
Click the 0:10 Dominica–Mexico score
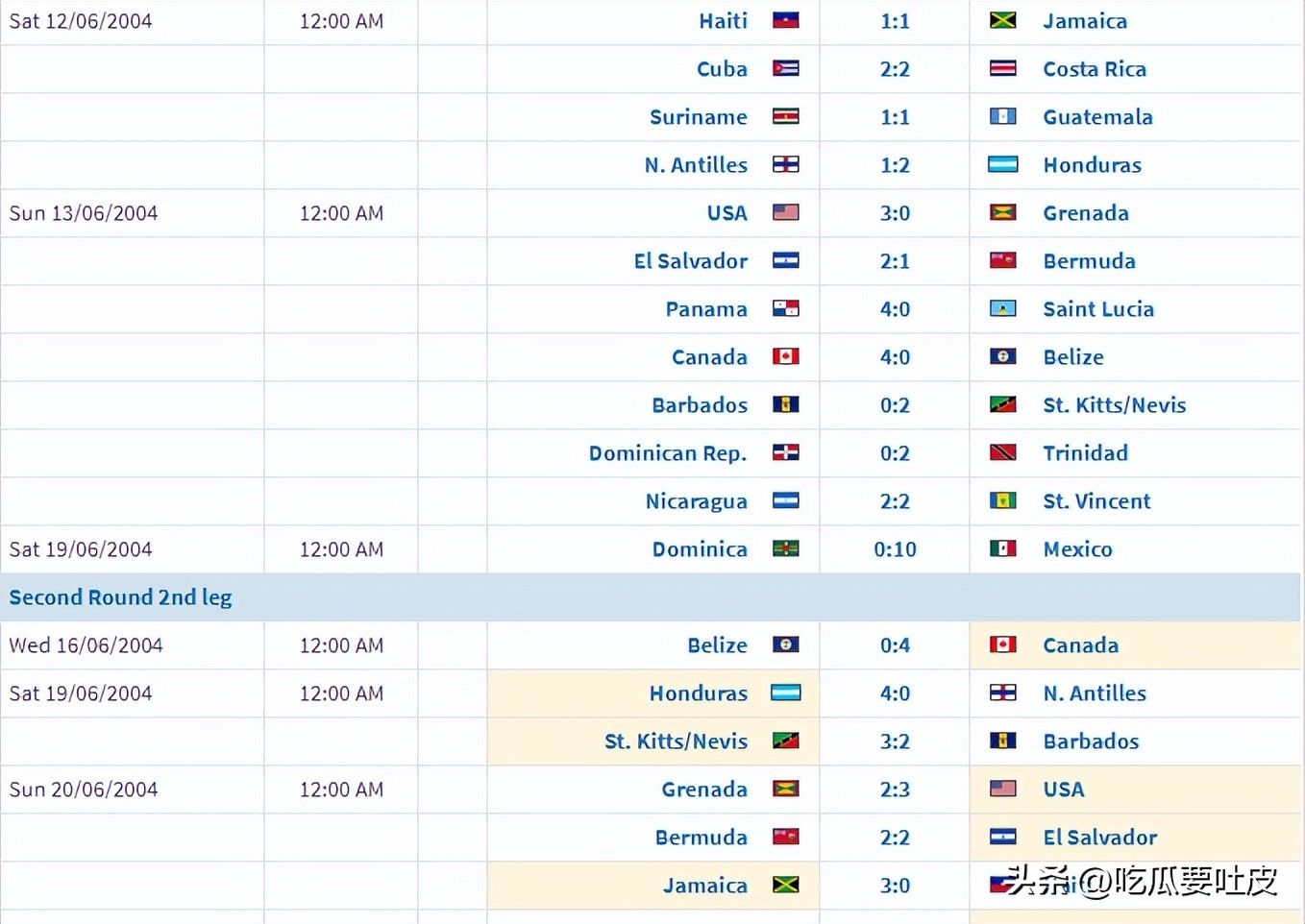895,549
